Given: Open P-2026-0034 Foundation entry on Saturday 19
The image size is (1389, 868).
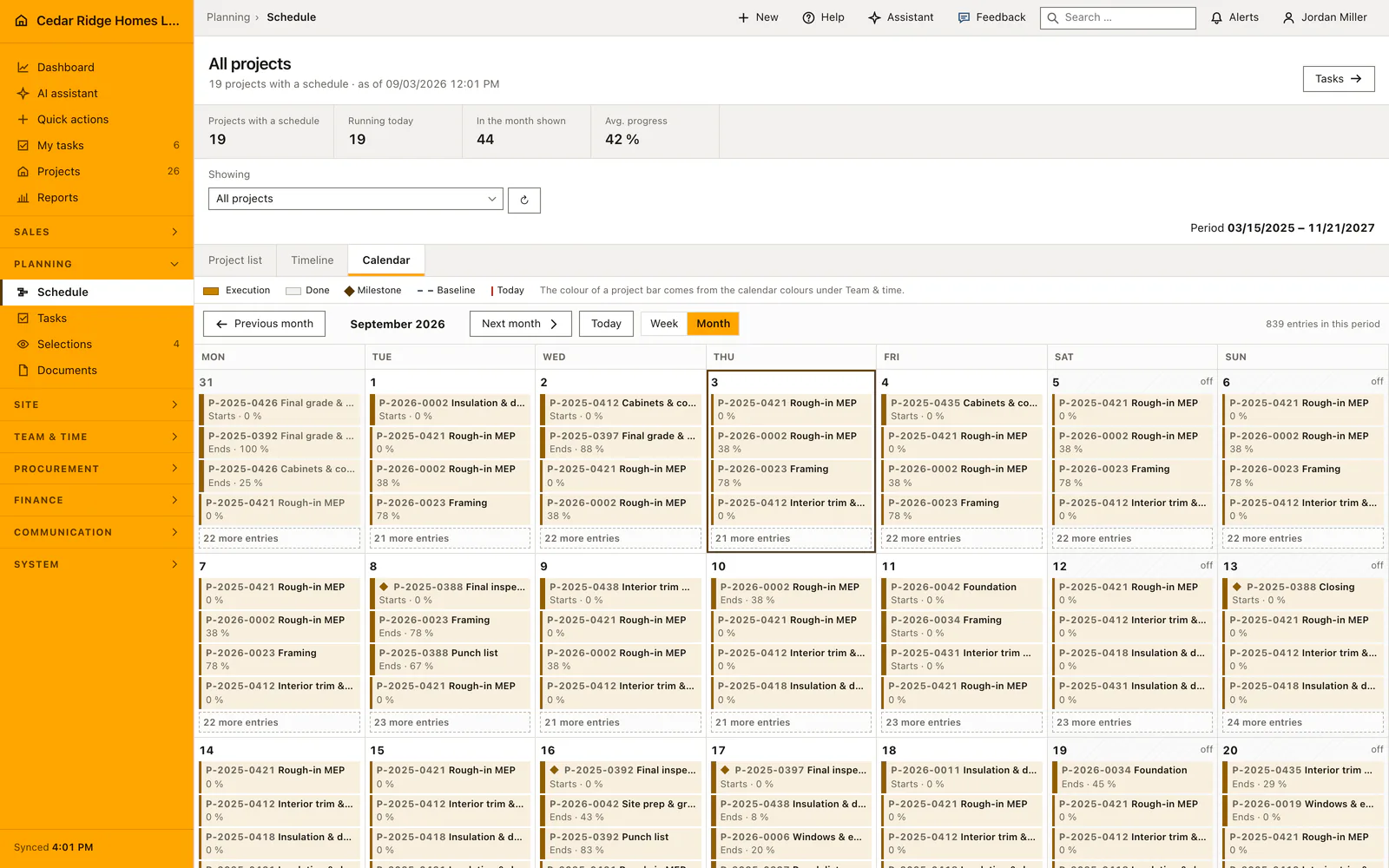Looking at the screenshot, I should pyautogui.click(x=1132, y=777).
